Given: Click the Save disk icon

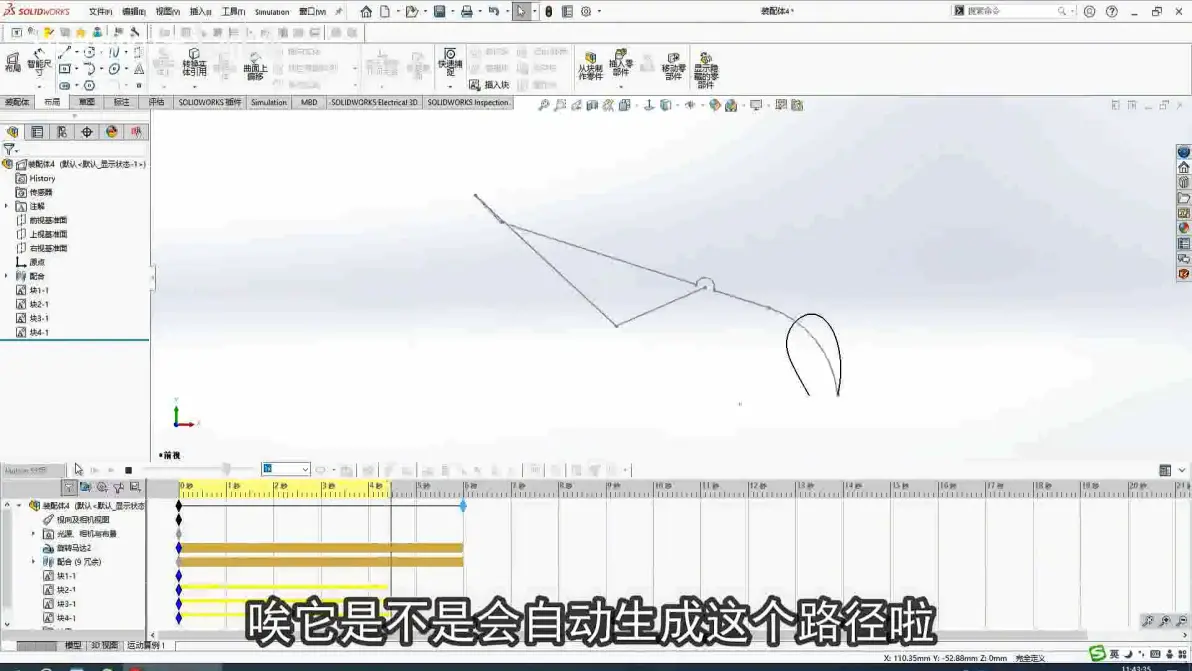Looking at the screenshot, I should [439, 11].
